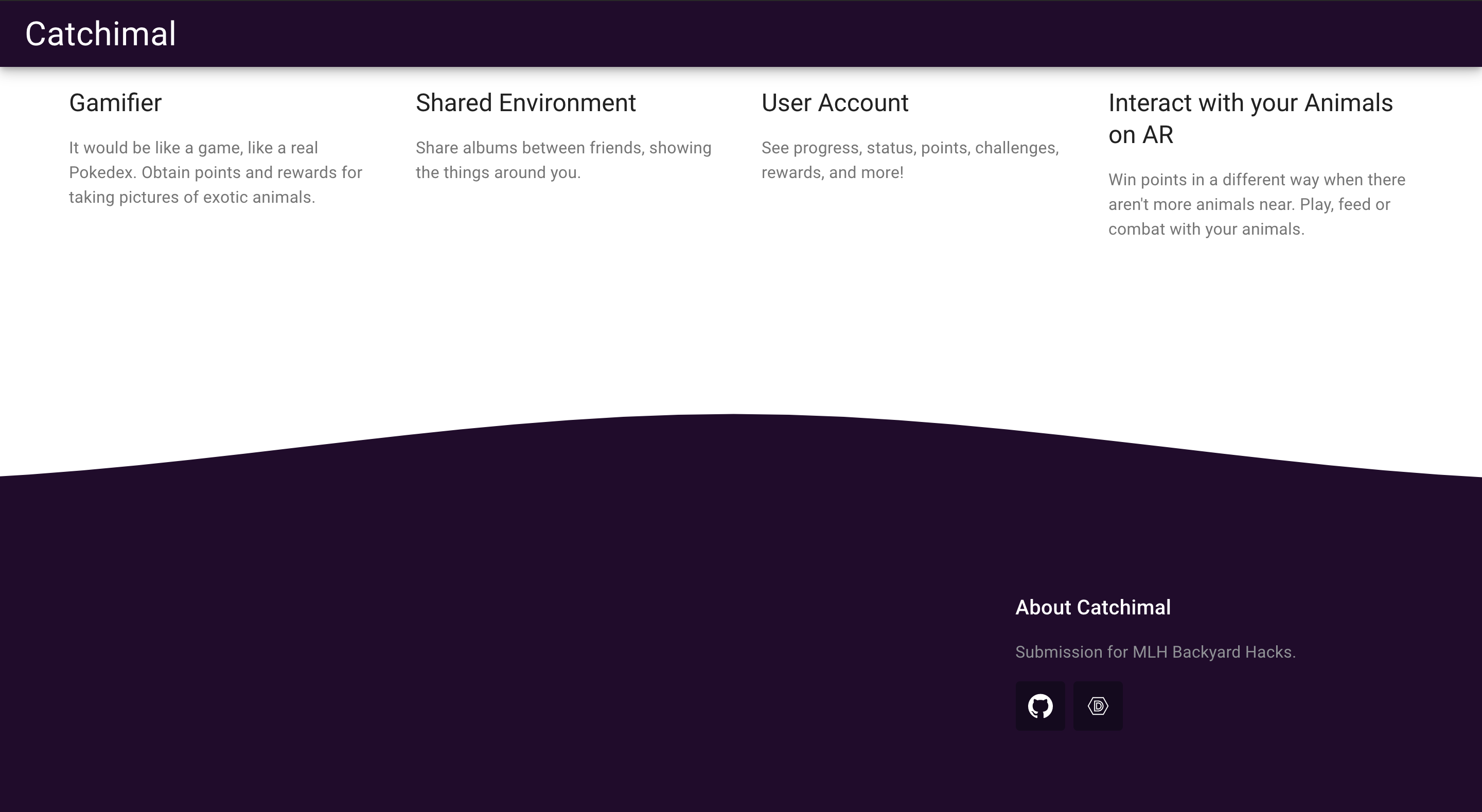Click the Interact with your Animals heading
The image size is (1482, 812).
[x=1249, y=103]
